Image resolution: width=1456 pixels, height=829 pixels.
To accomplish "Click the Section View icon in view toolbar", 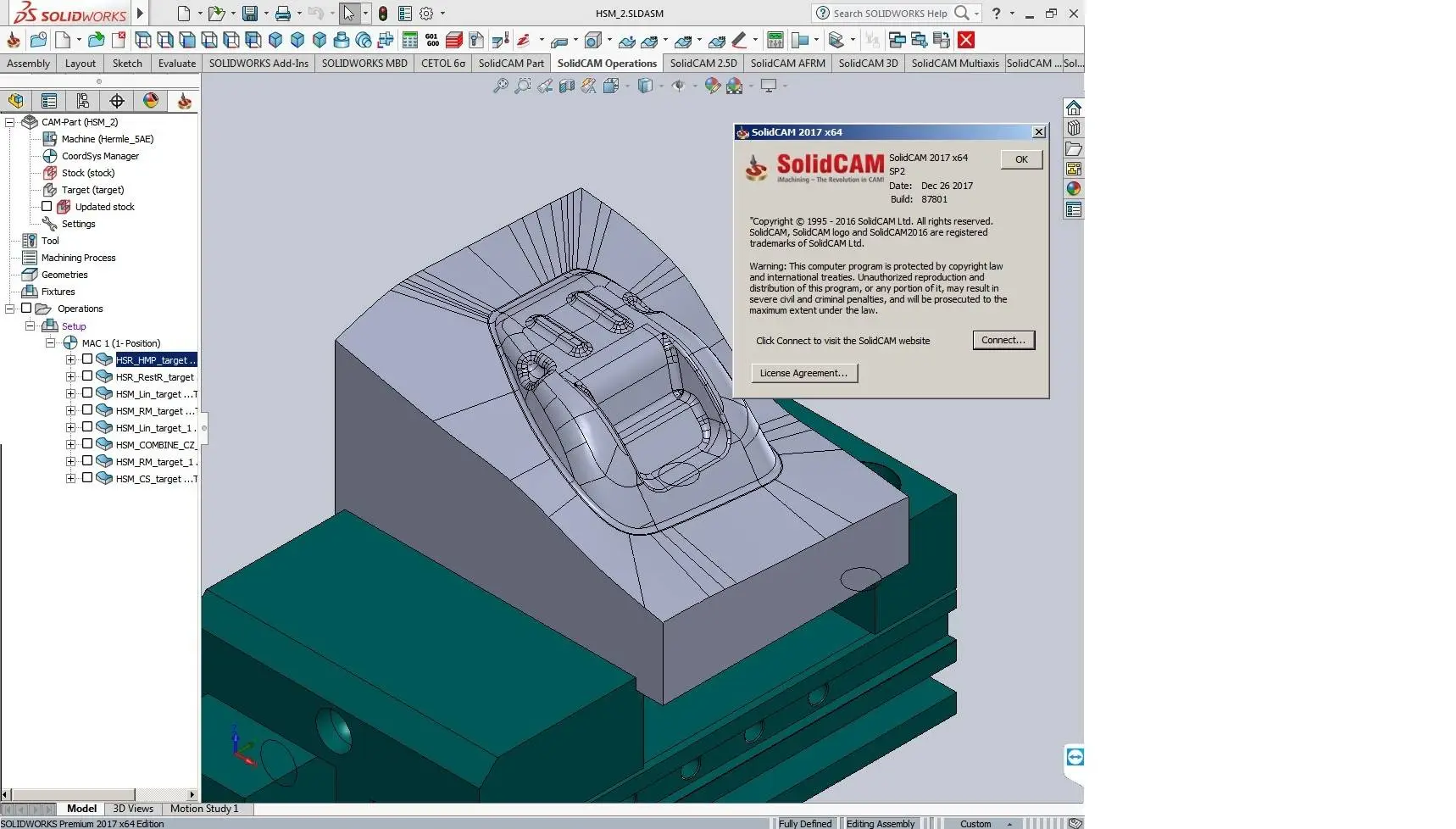I will click(567, 86).
